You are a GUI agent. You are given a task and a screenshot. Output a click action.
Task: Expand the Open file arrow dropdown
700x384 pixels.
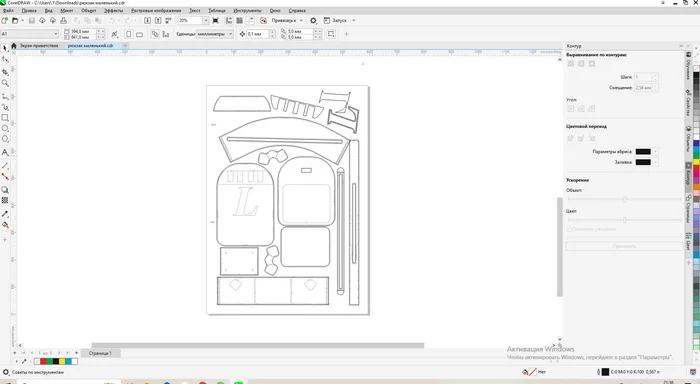point(22,21)
